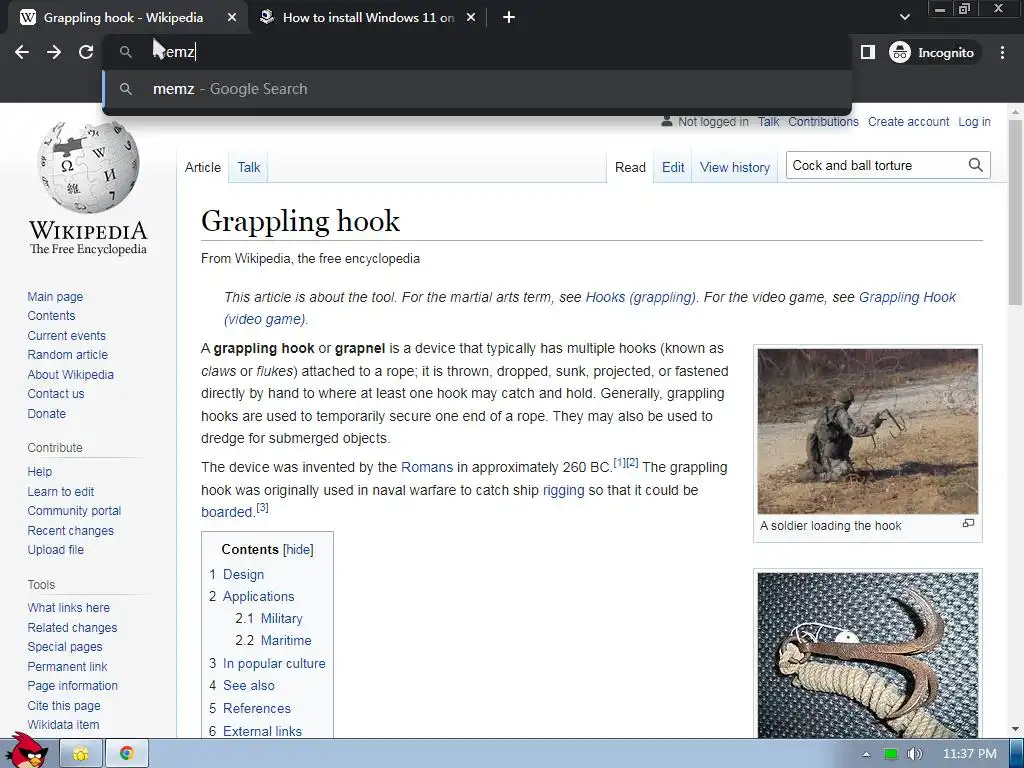Open the Recent changes link
1024x768 pixels.
(x=71, y=530)
